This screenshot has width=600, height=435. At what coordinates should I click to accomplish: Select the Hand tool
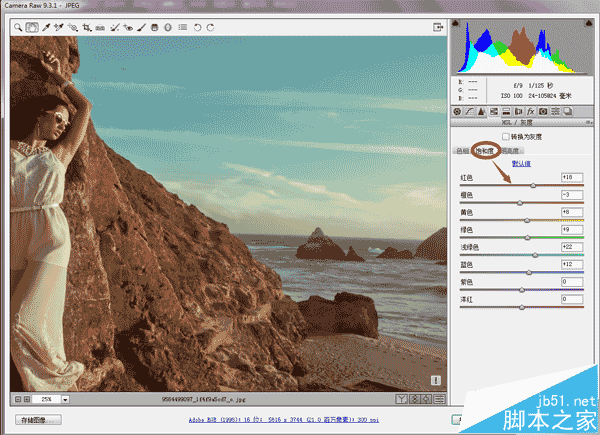[32, 28]
